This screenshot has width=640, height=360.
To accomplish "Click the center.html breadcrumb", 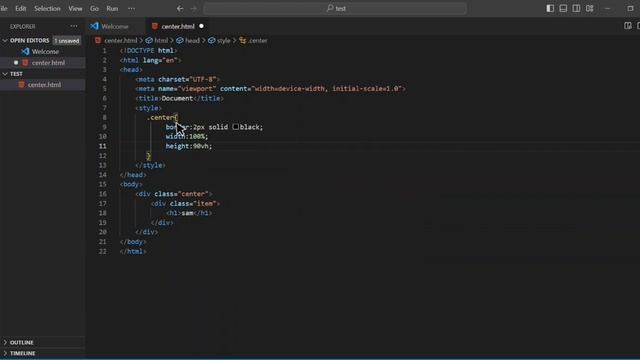I will (120, 40).
